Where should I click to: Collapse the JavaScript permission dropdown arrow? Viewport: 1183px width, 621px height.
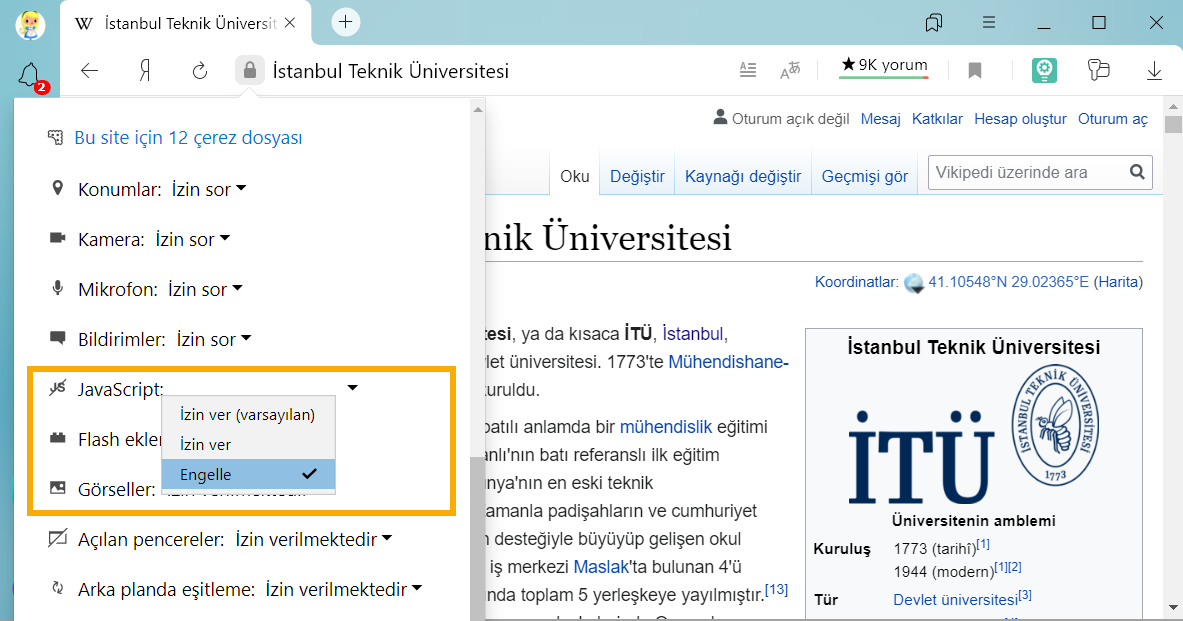[352, 388]
